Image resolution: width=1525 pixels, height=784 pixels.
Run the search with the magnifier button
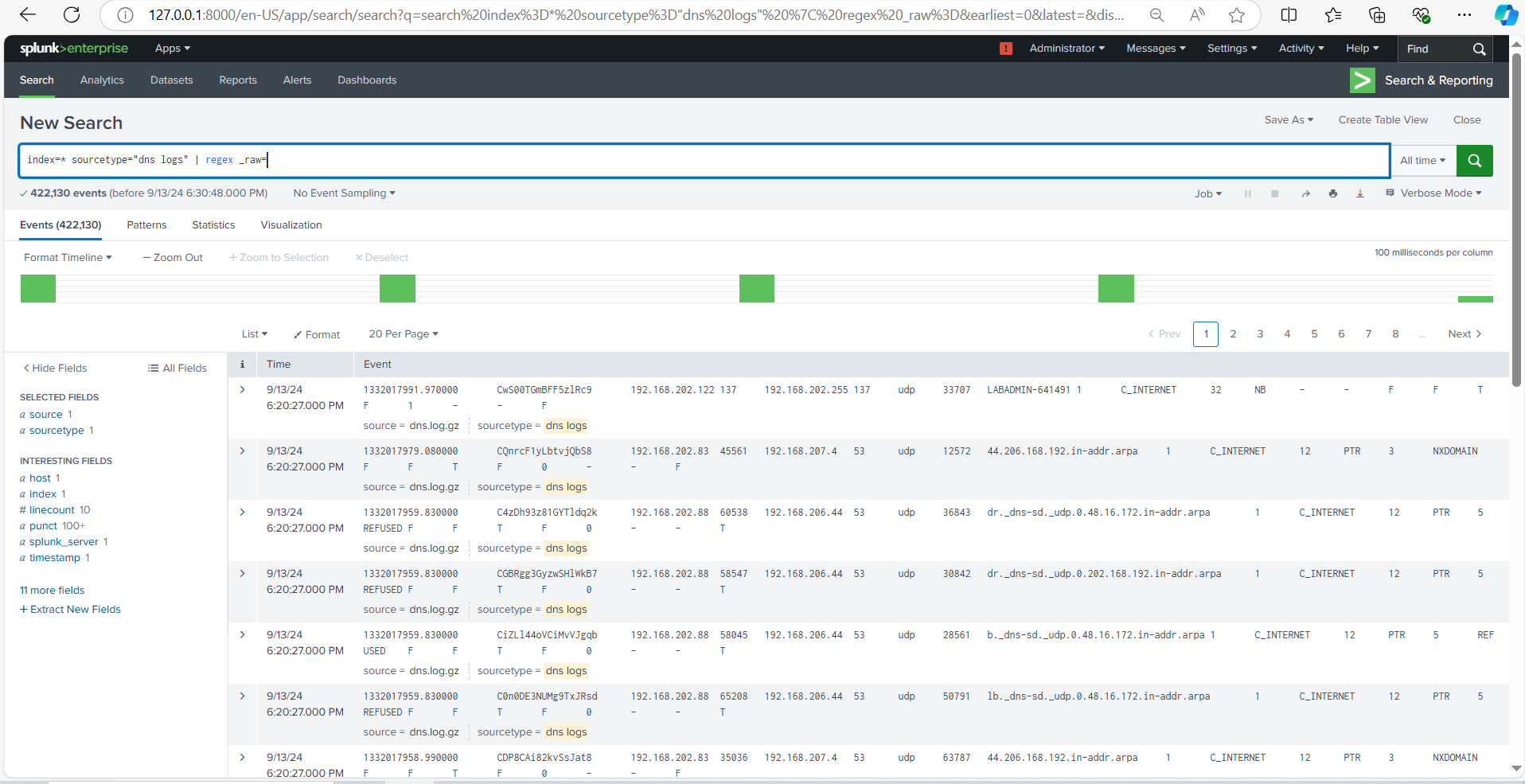[x=1474, y=160]
